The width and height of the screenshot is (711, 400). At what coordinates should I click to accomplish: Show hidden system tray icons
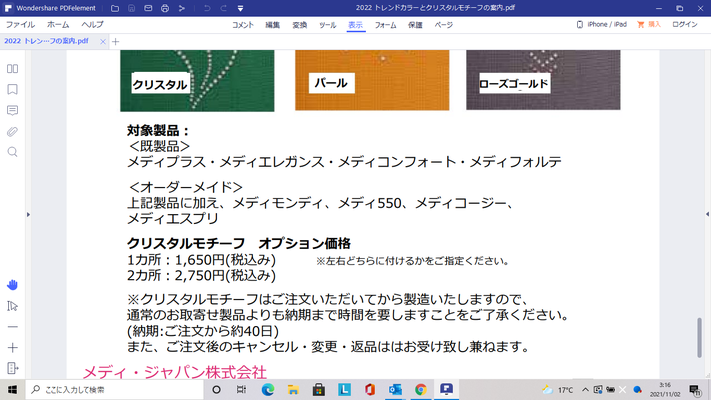[585, 390]
